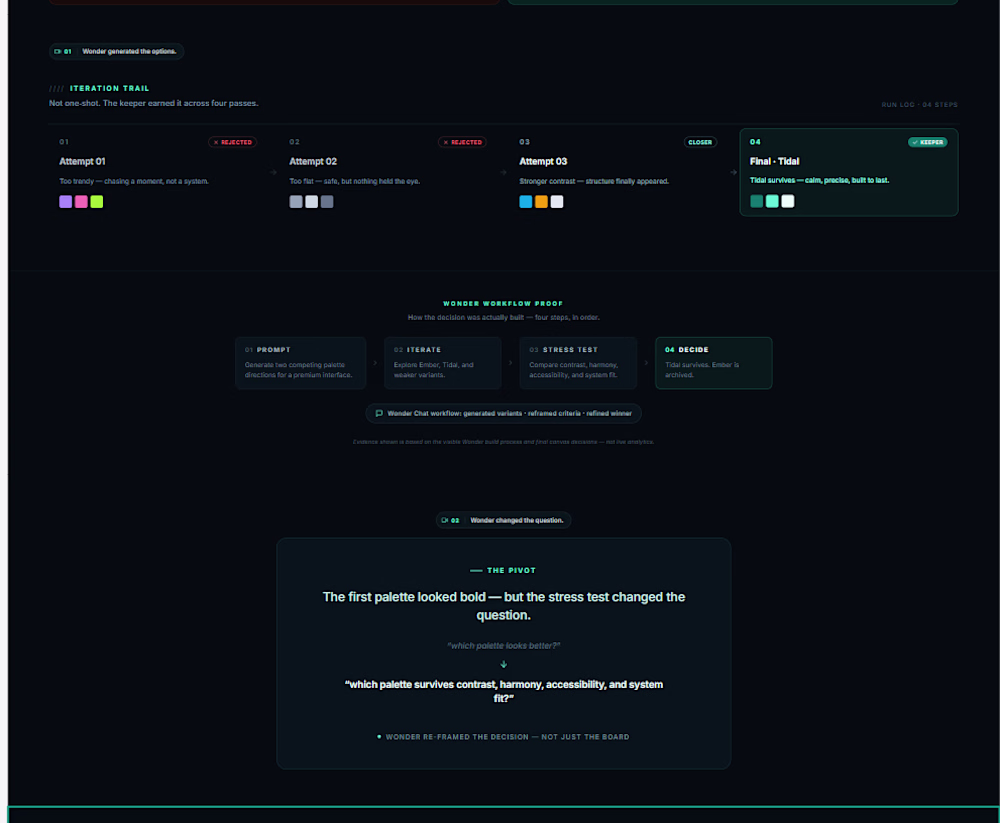Screen dimensions: 1000x823
Task: Open the '02 ITERATE' workflow step card
Action: [443, 363]
